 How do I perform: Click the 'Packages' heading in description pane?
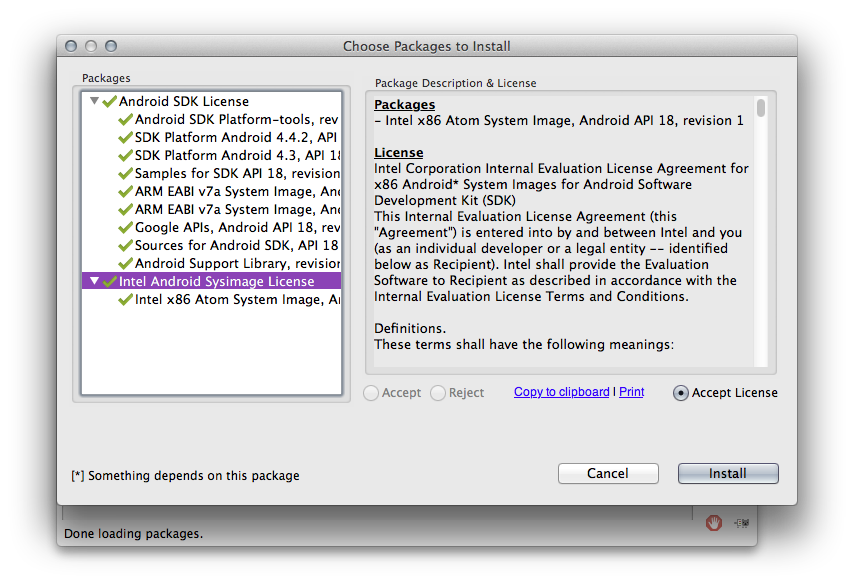(x=405, y=104)
